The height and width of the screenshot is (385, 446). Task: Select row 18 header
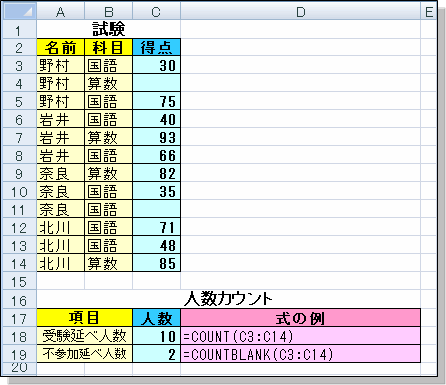tap(19, 336)
